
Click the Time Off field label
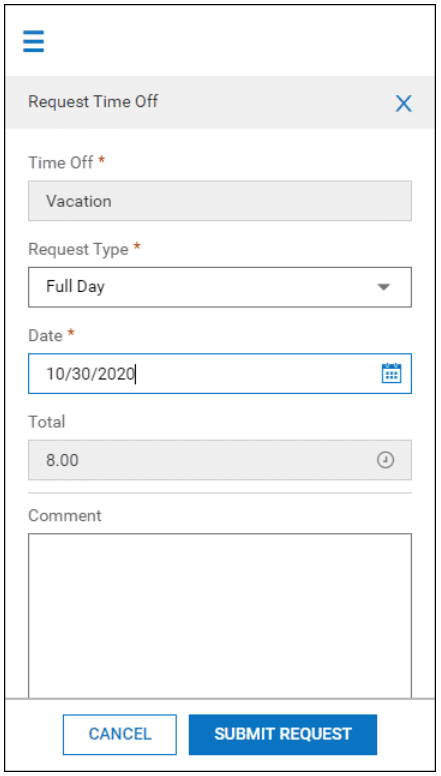(60, 162)
